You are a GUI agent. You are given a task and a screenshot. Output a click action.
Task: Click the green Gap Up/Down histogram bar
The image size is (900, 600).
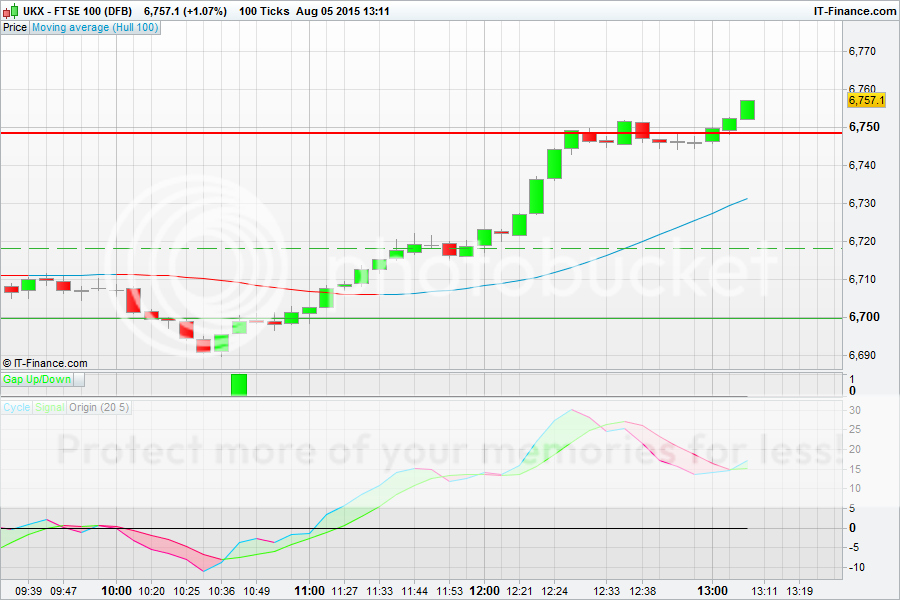pos(239,385)
